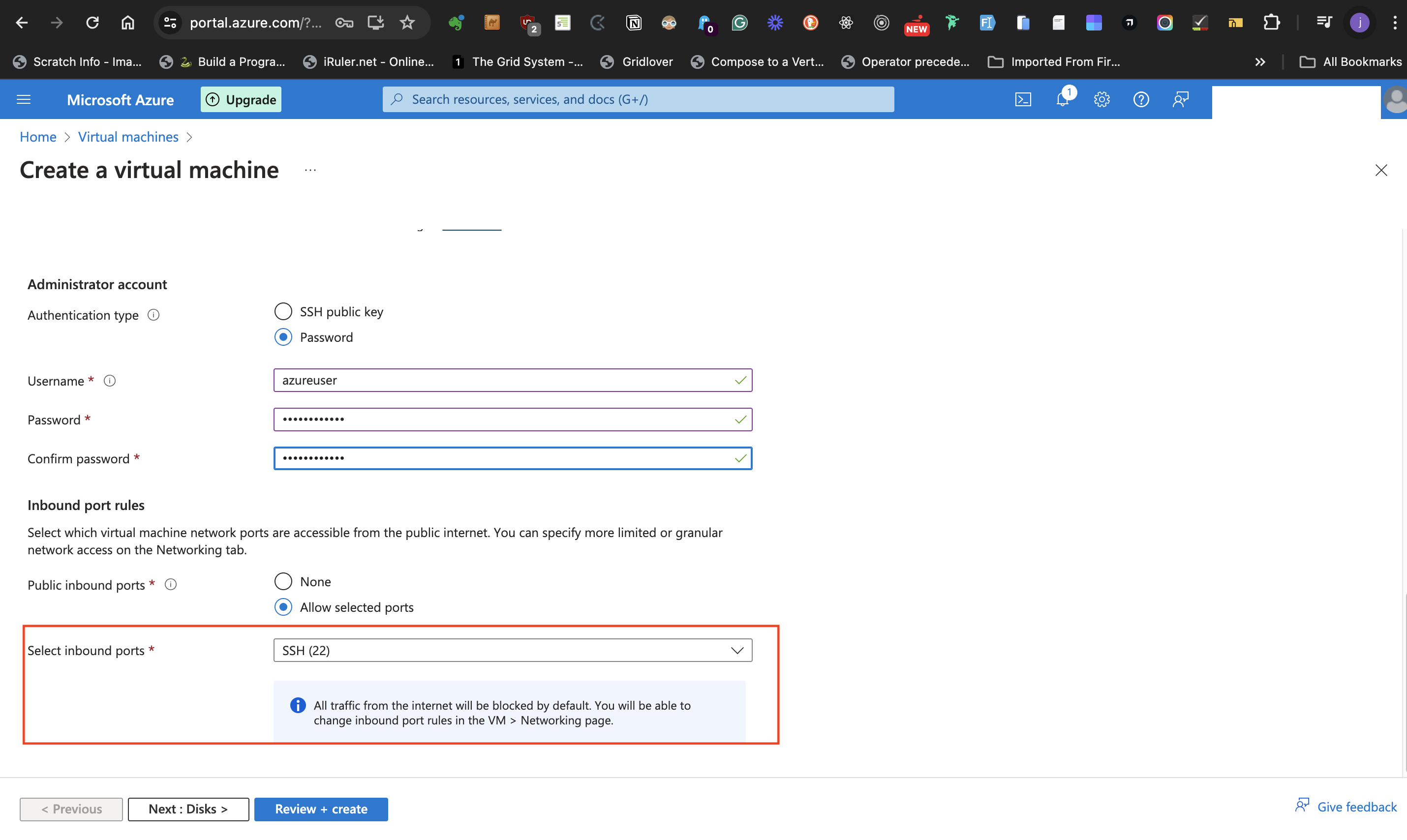
Task: Navigate to Virtual machines breadcrumb
Action: [128, 136]
